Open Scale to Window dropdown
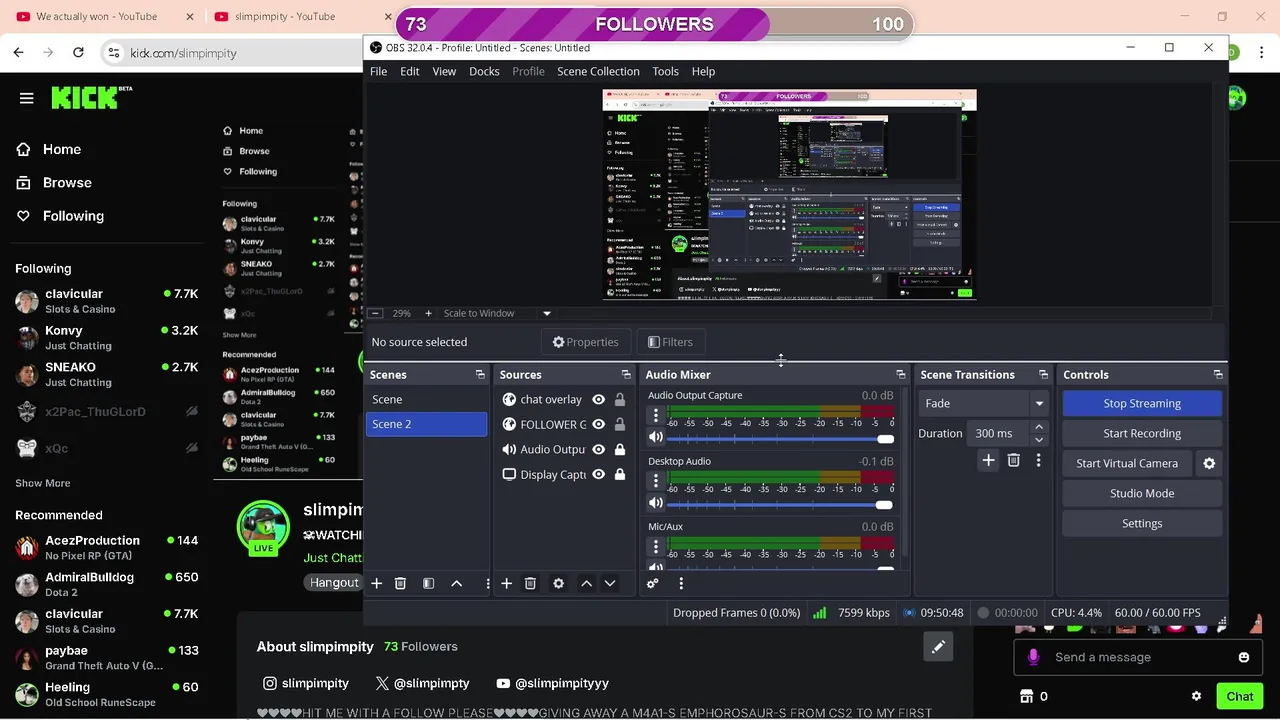This screenshot has width=1280, height=720. (x=497, y=313)
